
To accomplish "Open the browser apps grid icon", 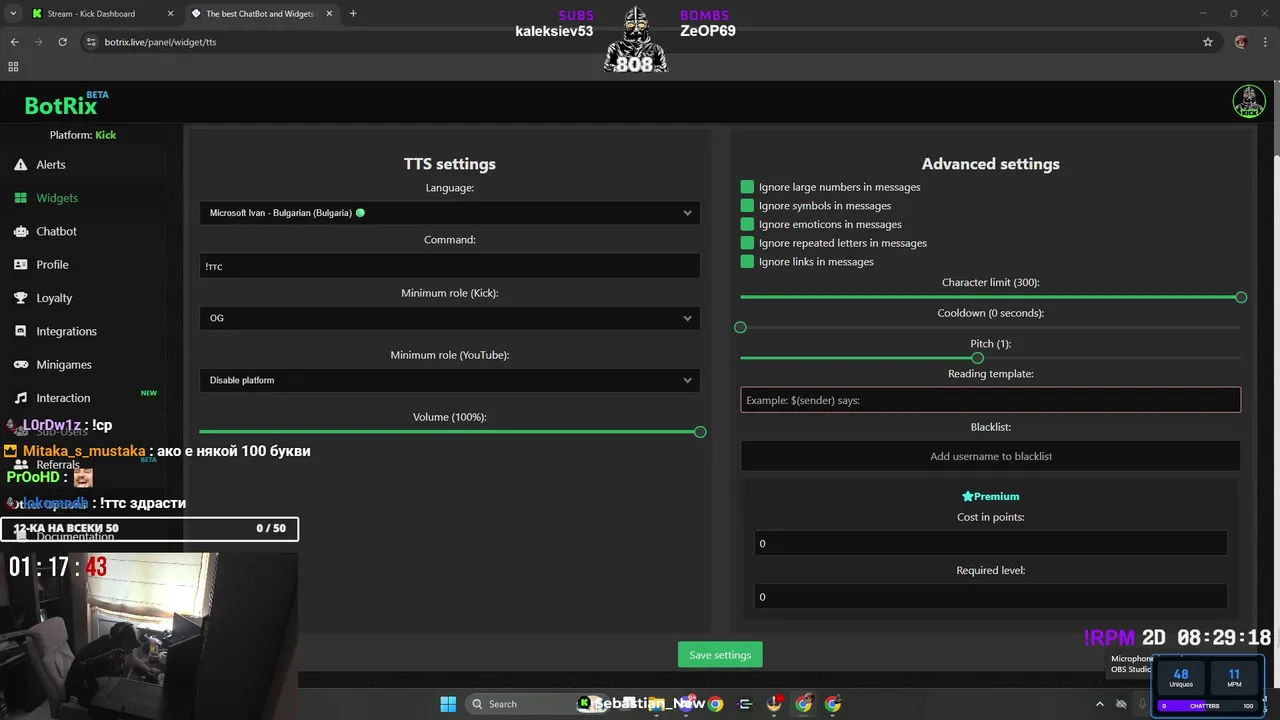I will coord(13,66).
